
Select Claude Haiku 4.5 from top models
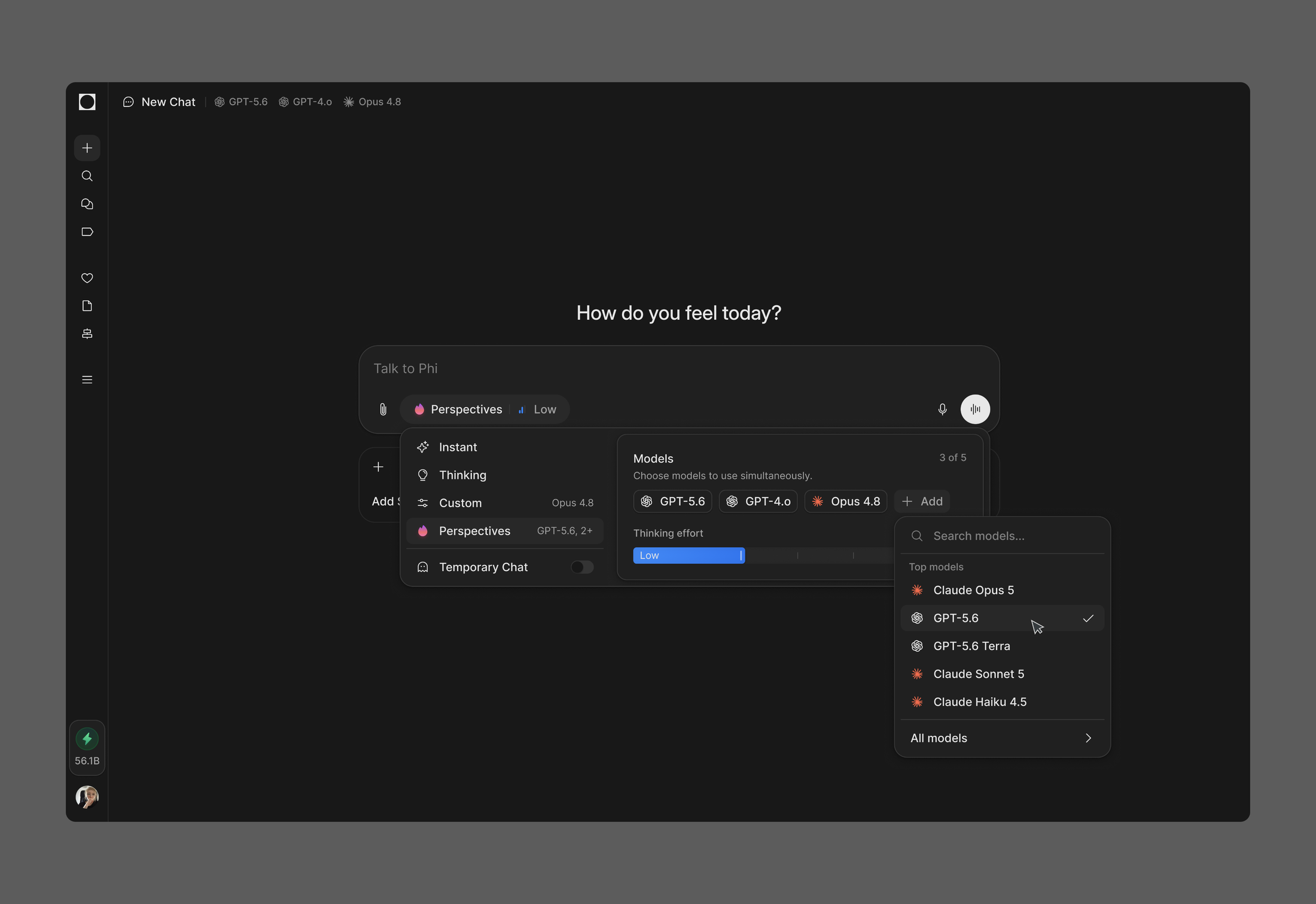click(x=1002, y=702)
